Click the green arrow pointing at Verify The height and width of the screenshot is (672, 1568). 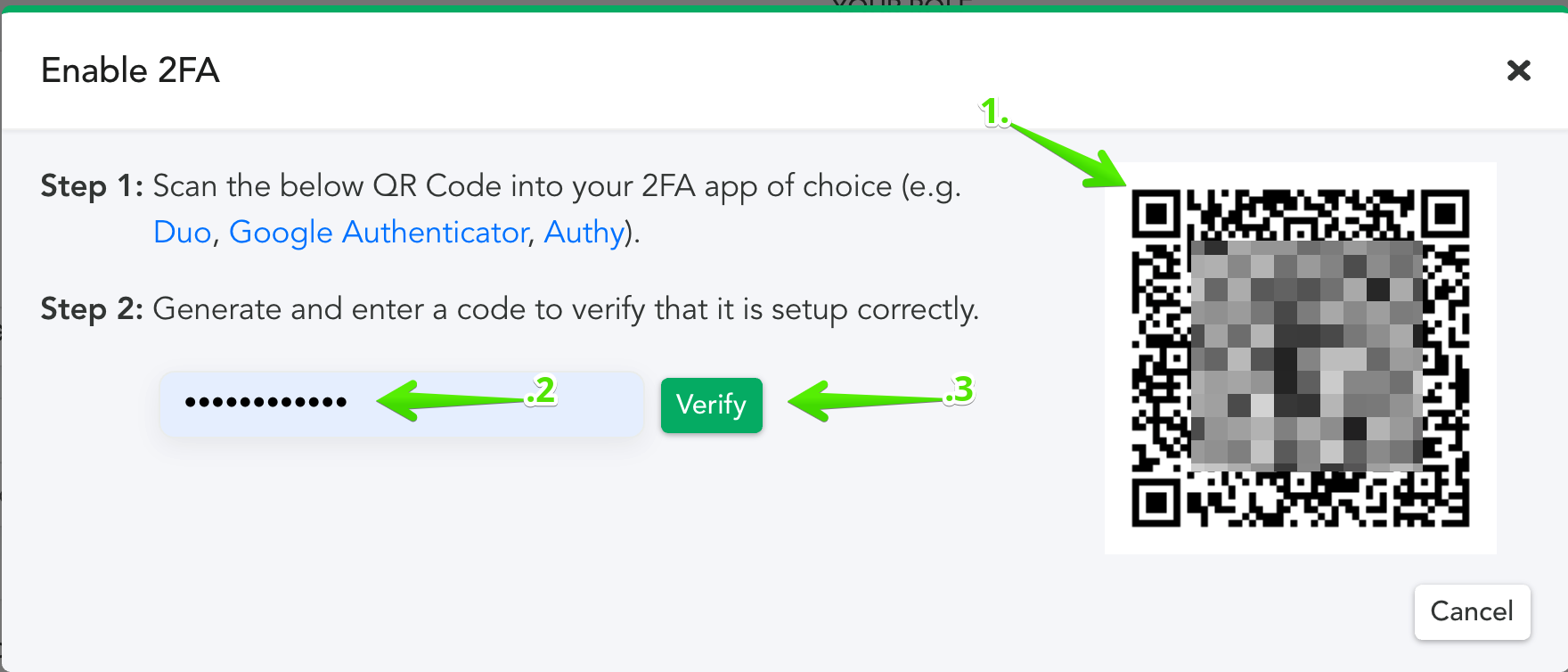pyautogui.click(x=869, y=401)
